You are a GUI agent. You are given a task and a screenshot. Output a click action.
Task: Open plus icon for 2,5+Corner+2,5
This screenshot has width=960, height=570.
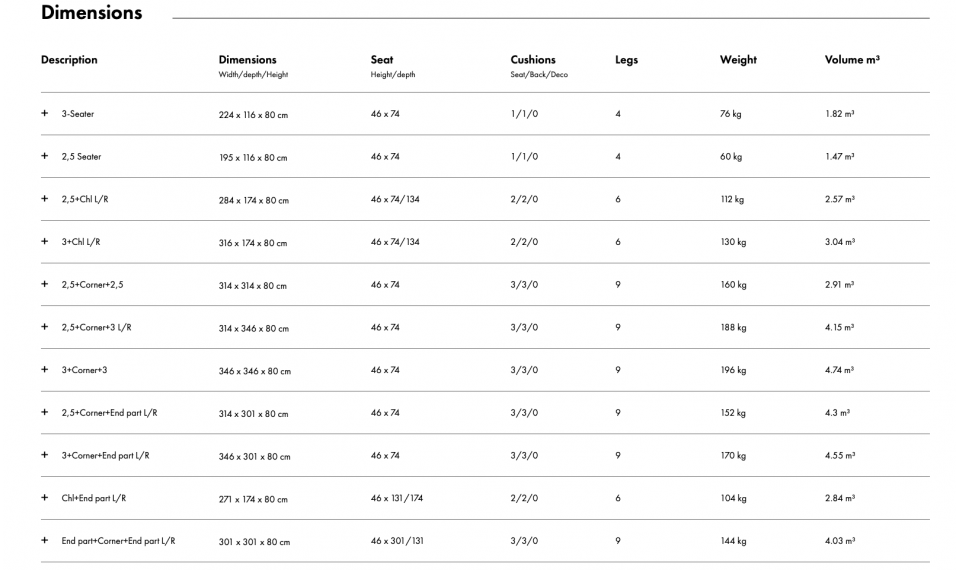point(44,285)
